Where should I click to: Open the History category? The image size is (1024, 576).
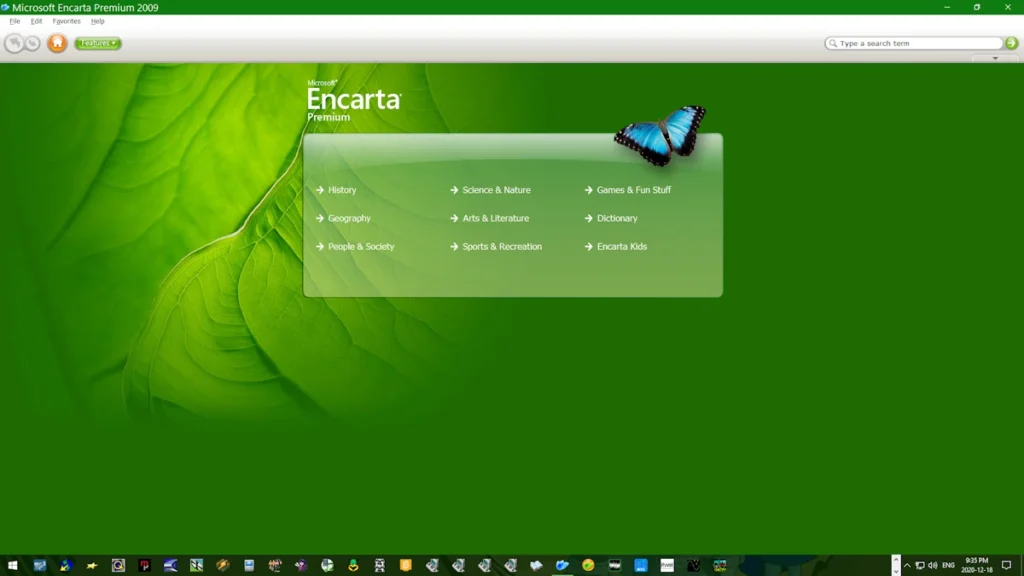tap(342, 190)
